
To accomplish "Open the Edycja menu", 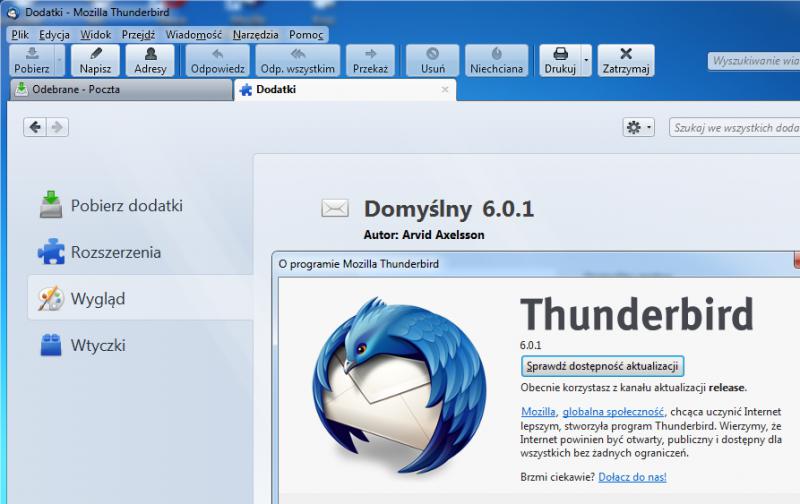I will pyautogui.click(x=55, y=35).
